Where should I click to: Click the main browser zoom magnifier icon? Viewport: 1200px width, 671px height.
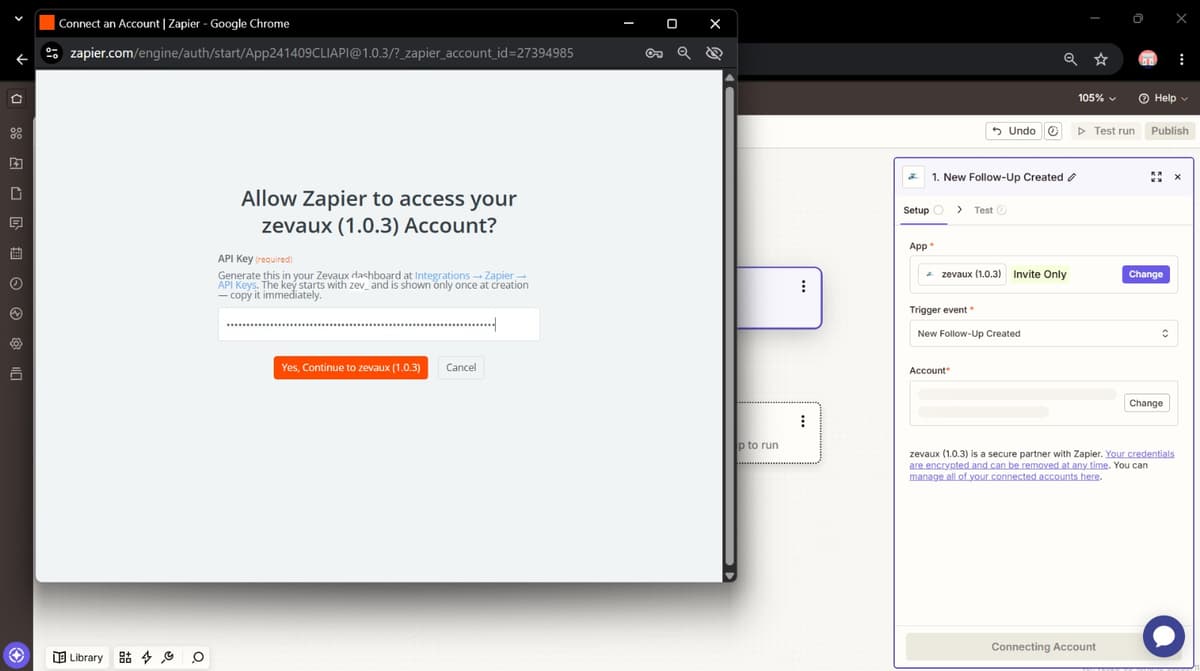click(x=1070, y=59)
